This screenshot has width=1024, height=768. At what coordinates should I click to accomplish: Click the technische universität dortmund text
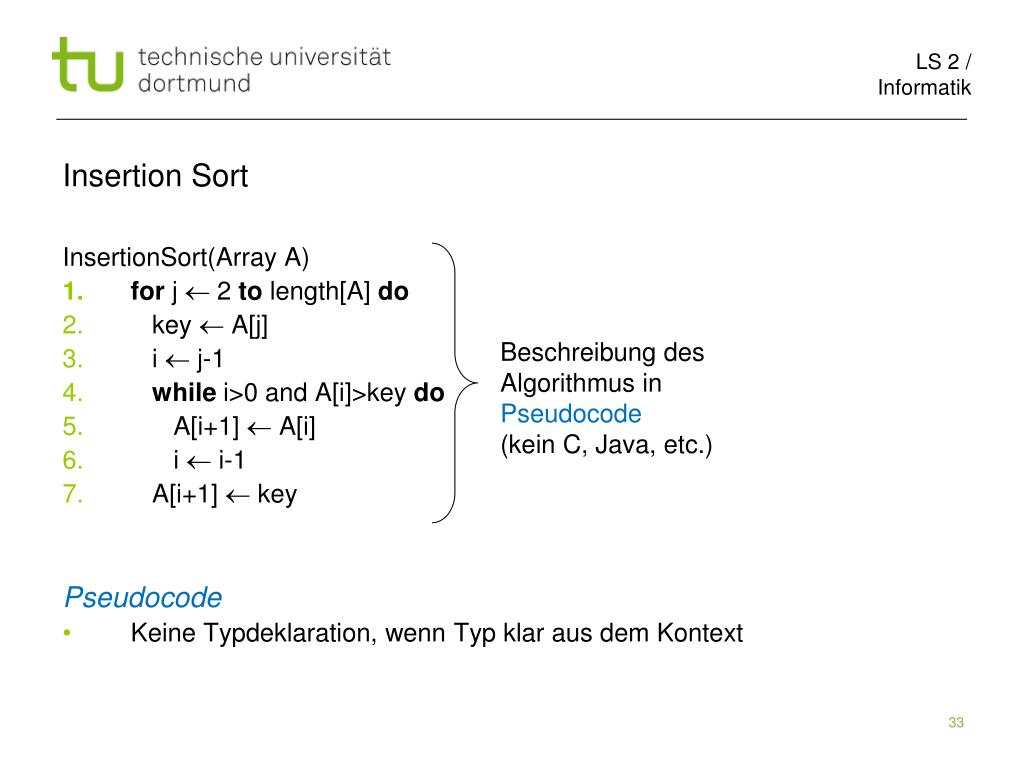pos(264,70)
